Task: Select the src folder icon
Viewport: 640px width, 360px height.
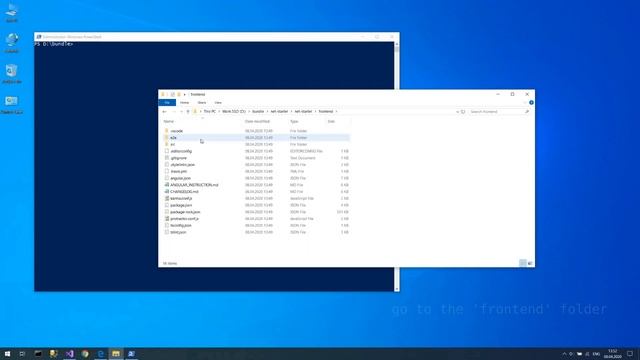Action: [x=167, y=144]
